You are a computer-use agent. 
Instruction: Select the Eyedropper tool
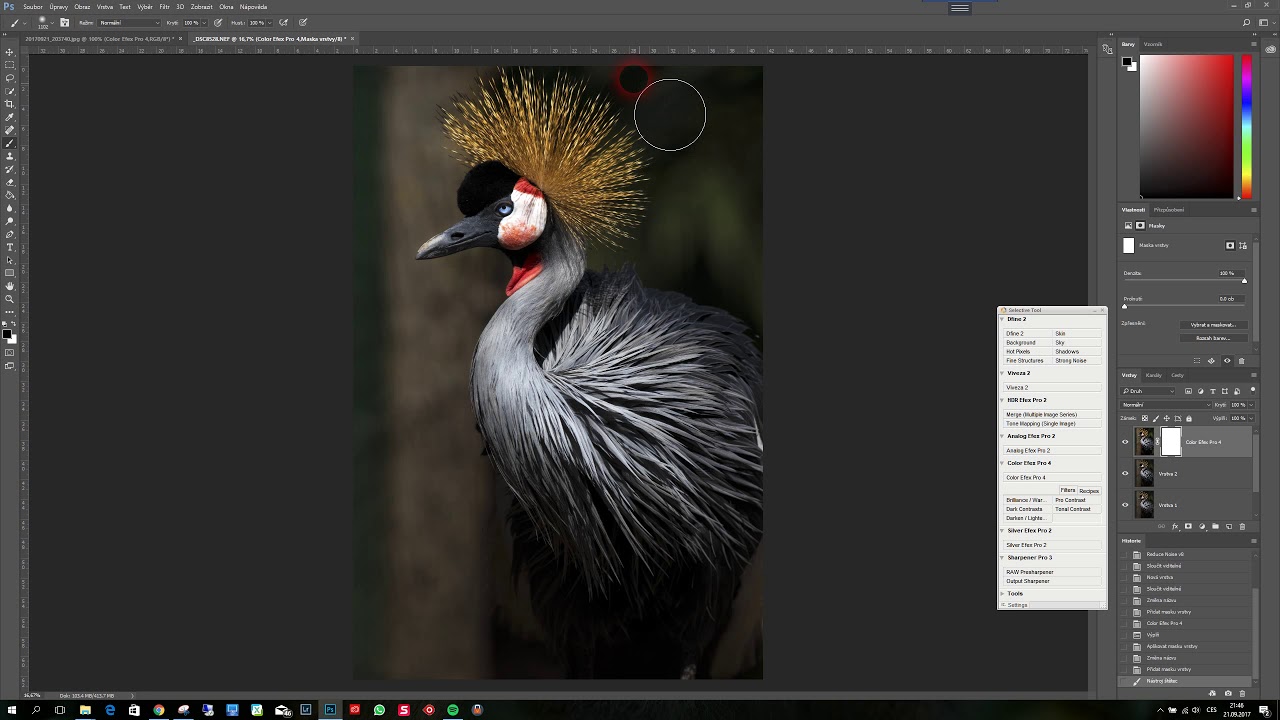pyautogui.click(x=10, y=117)
